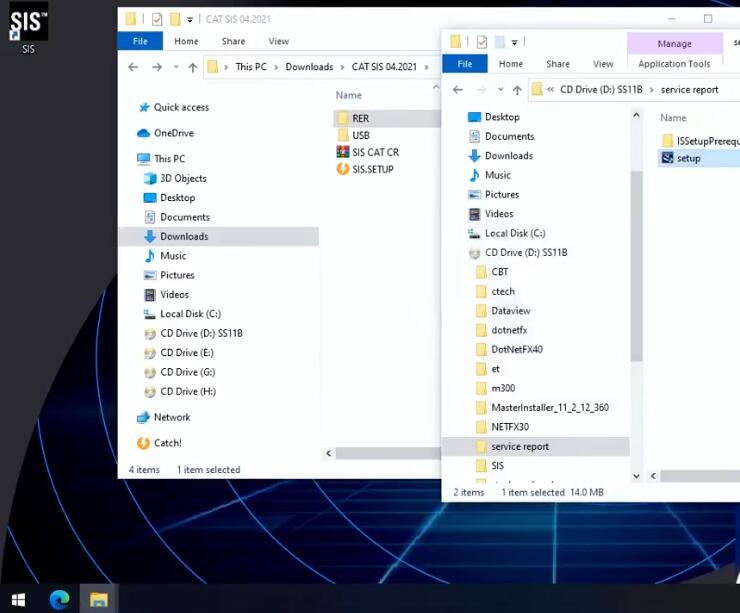Expand chevron after CAT SIS 04.2021 breadcrumb
The height and width of the screenshot is (613, 740).
point(426,67)
